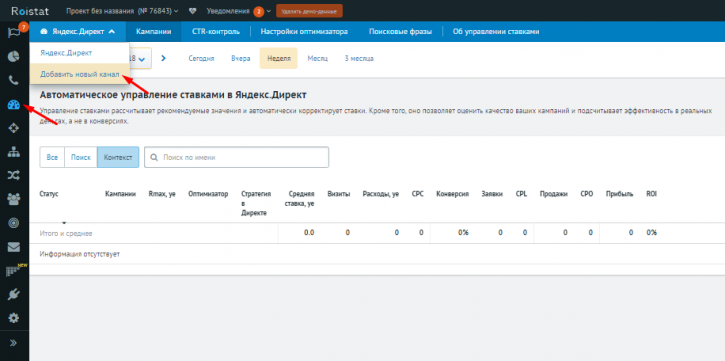Open the crosshair target sidebar icon
725x361 pixels.
(x=14, y=128)
